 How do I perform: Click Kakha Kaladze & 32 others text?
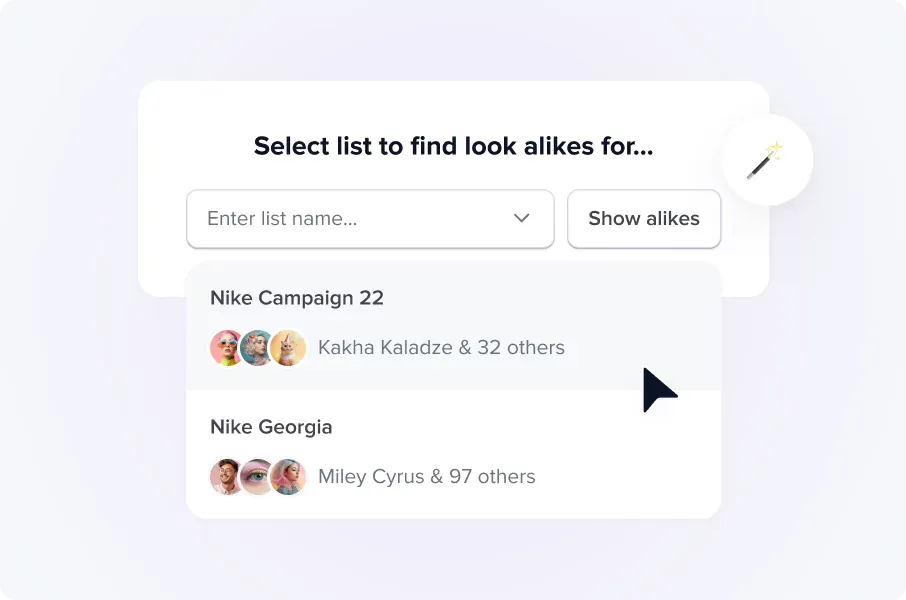pos(441,347)
